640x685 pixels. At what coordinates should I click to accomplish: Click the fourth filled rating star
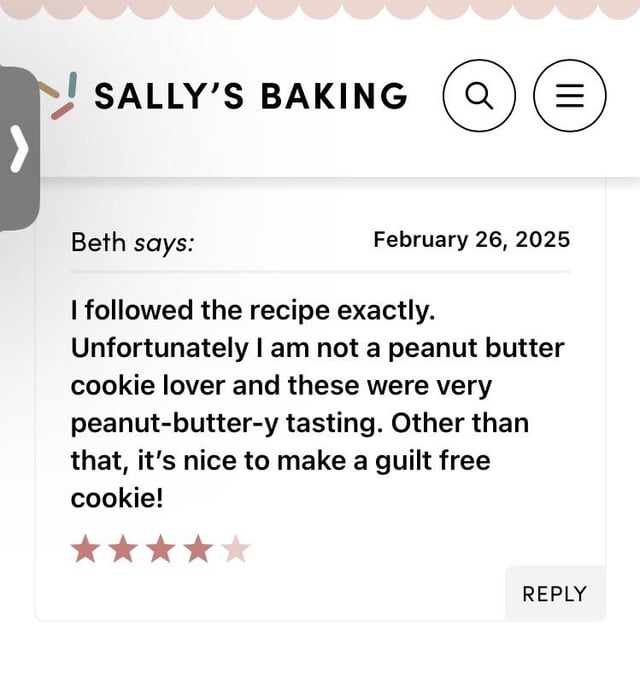click(x=198, y=549)
